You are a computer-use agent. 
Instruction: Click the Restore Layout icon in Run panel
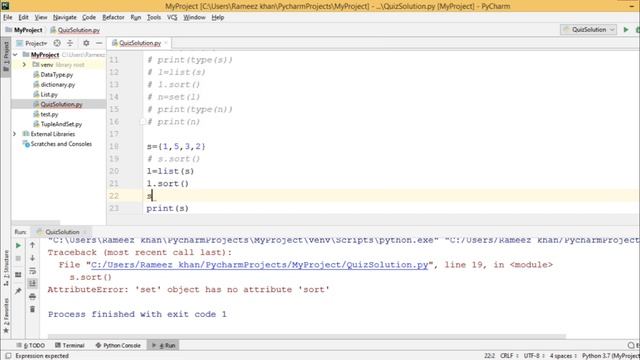tap(18, 275)
